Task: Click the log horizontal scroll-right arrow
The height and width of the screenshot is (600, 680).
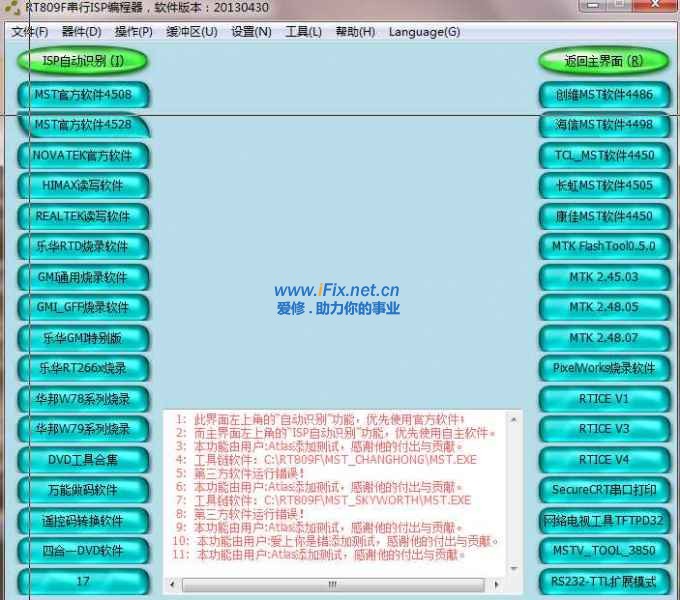Action: pyautogui.click(x=497, y=584)
